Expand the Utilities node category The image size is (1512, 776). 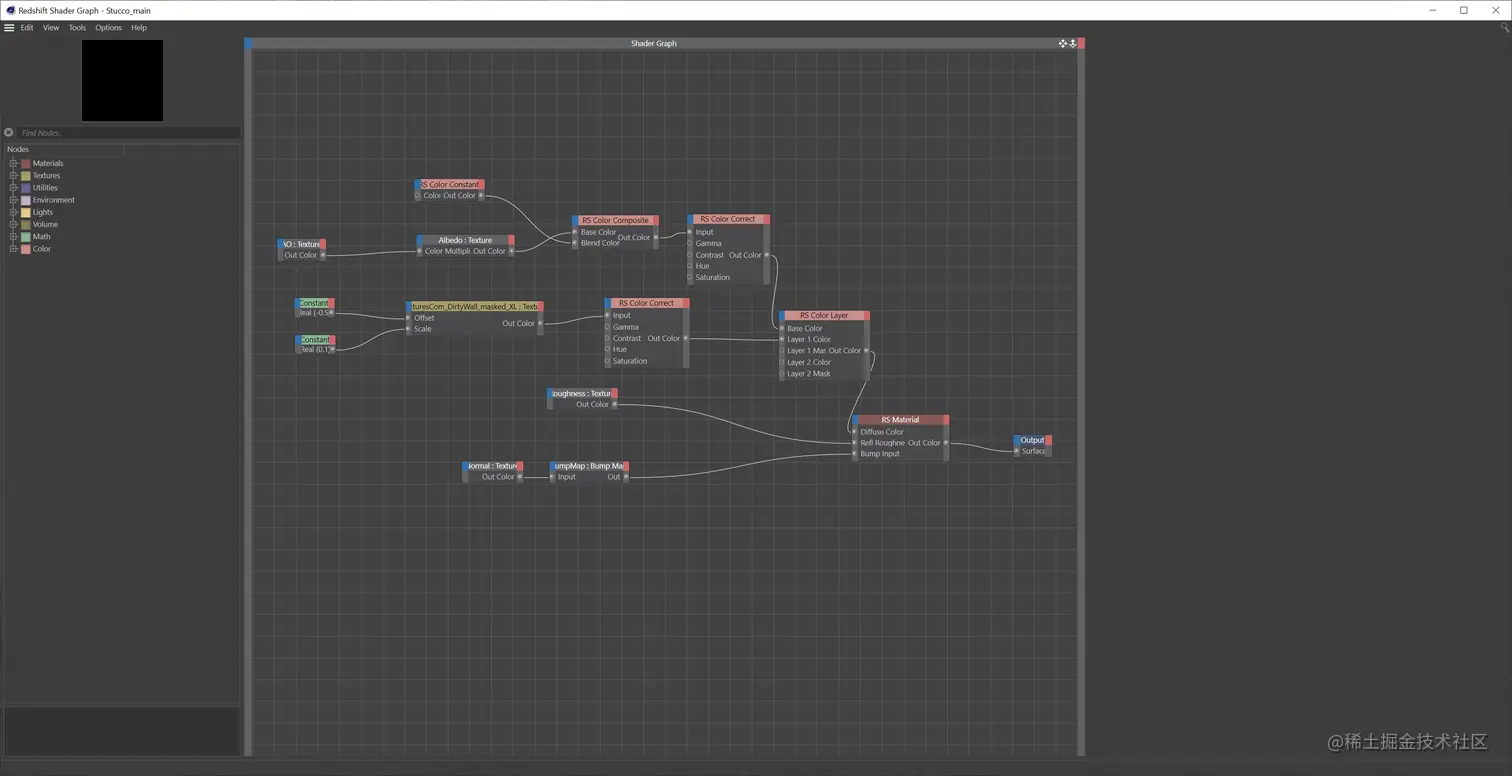pyautogui.click(x=13, y=187)
